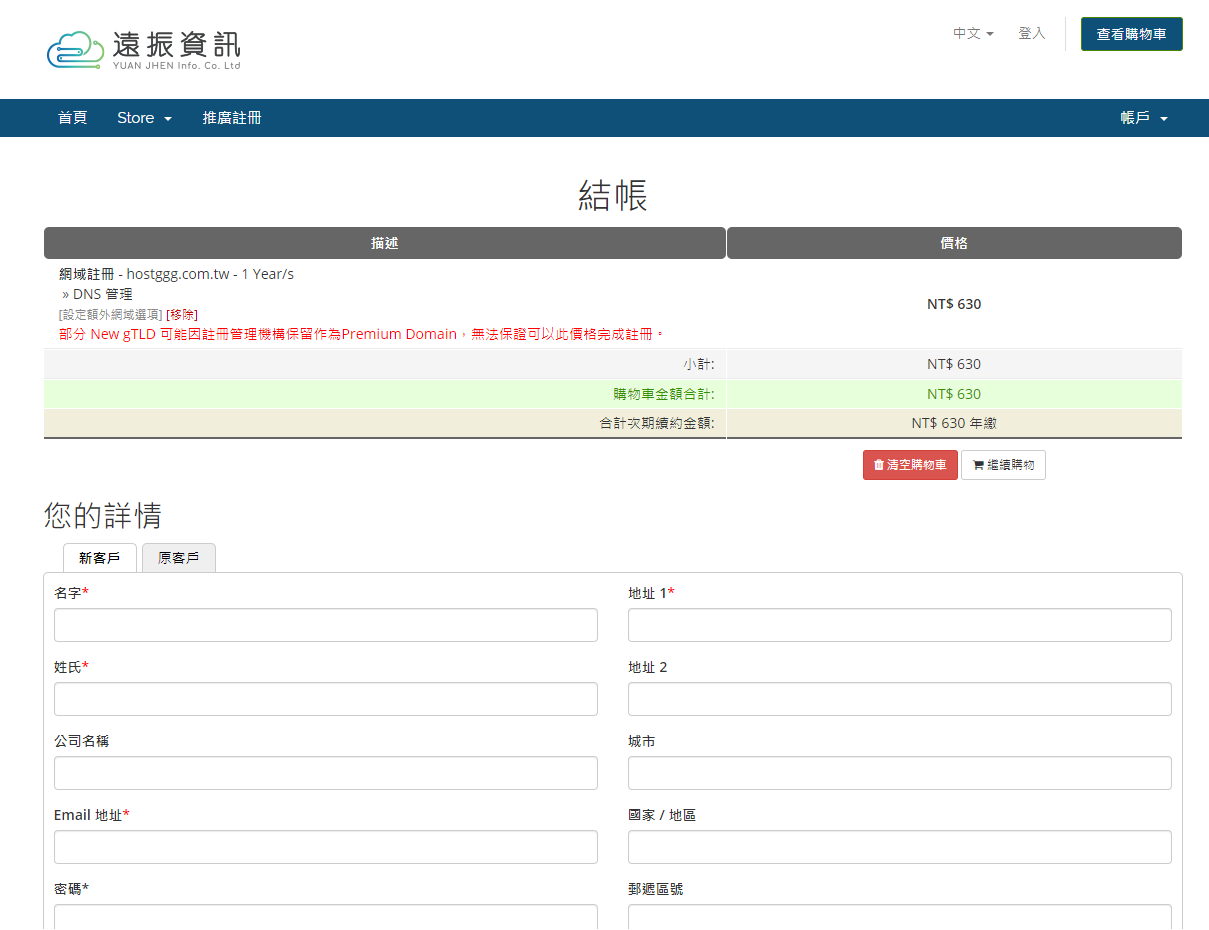
Task: Click the NT$ 630 年繳 renewal amount
Action: (954, 423)
